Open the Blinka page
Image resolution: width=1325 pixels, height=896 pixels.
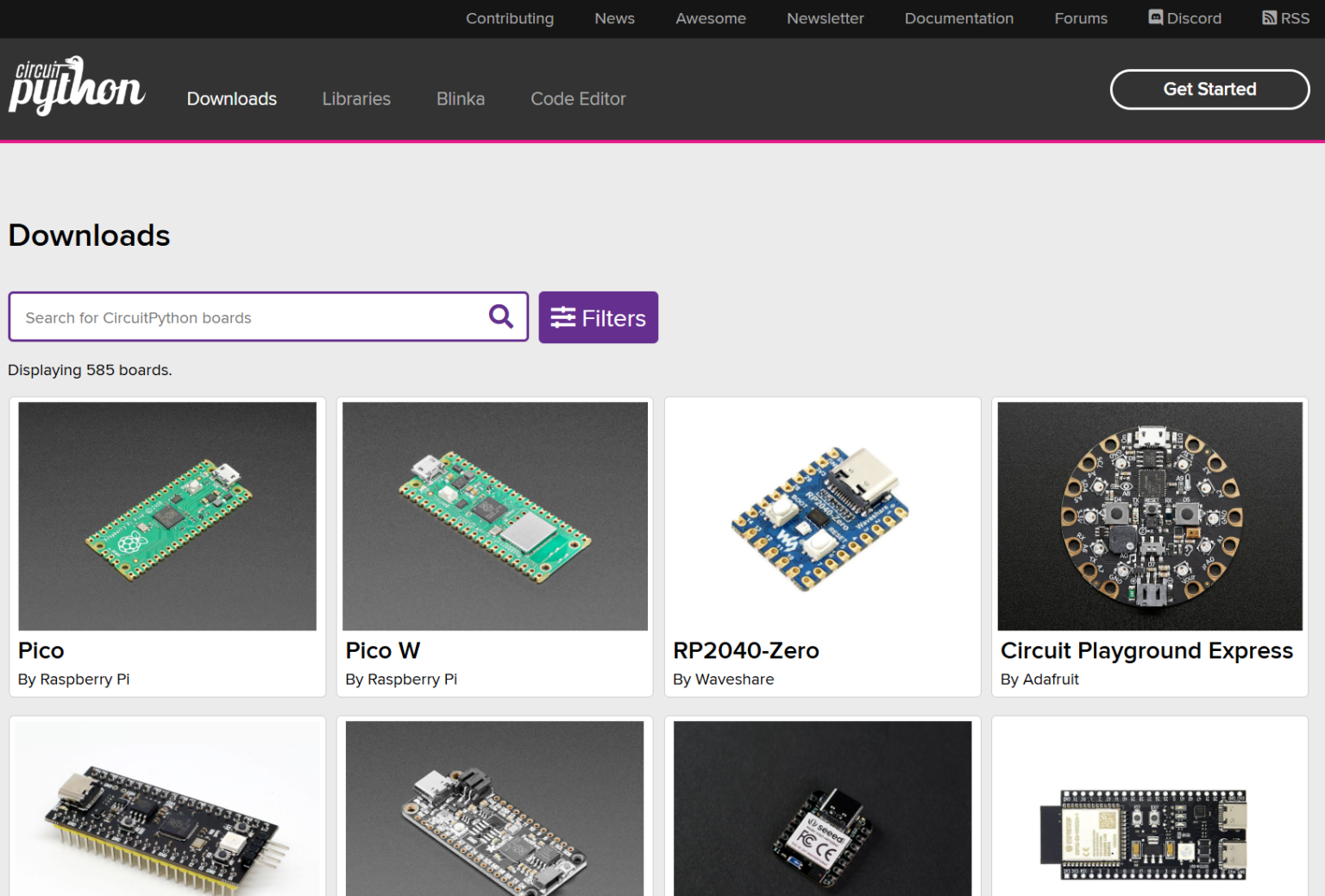pyautogui.click(x=460, y=98)
